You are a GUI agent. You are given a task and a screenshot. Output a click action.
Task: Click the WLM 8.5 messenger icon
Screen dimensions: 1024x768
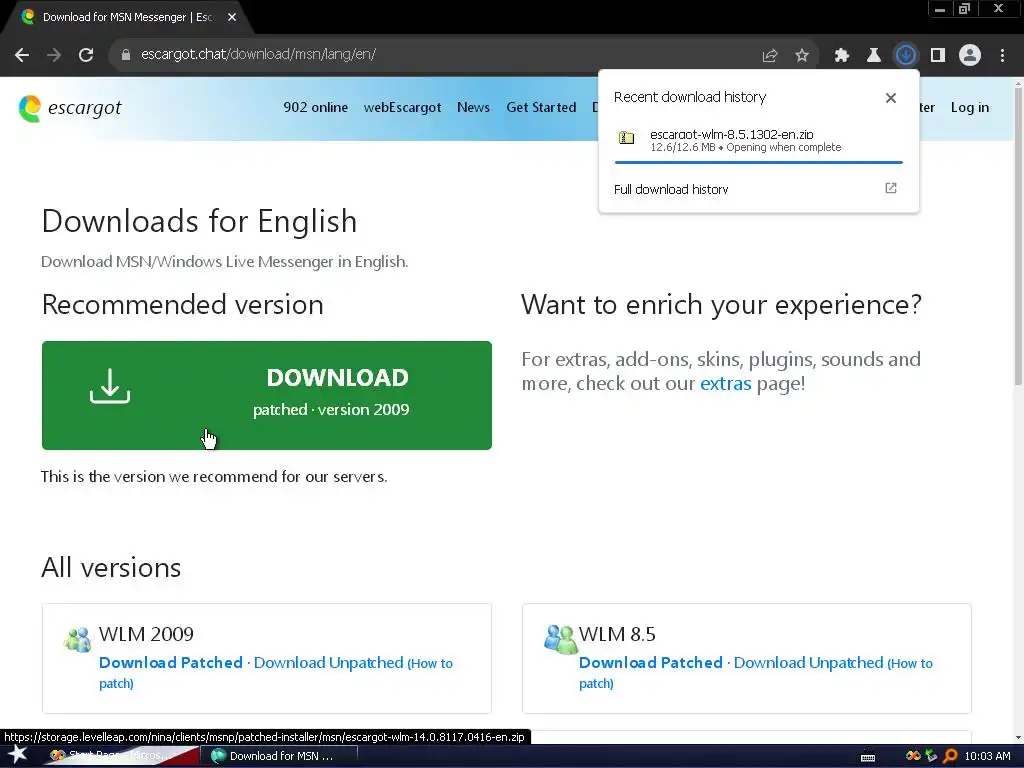pos(560,639)
